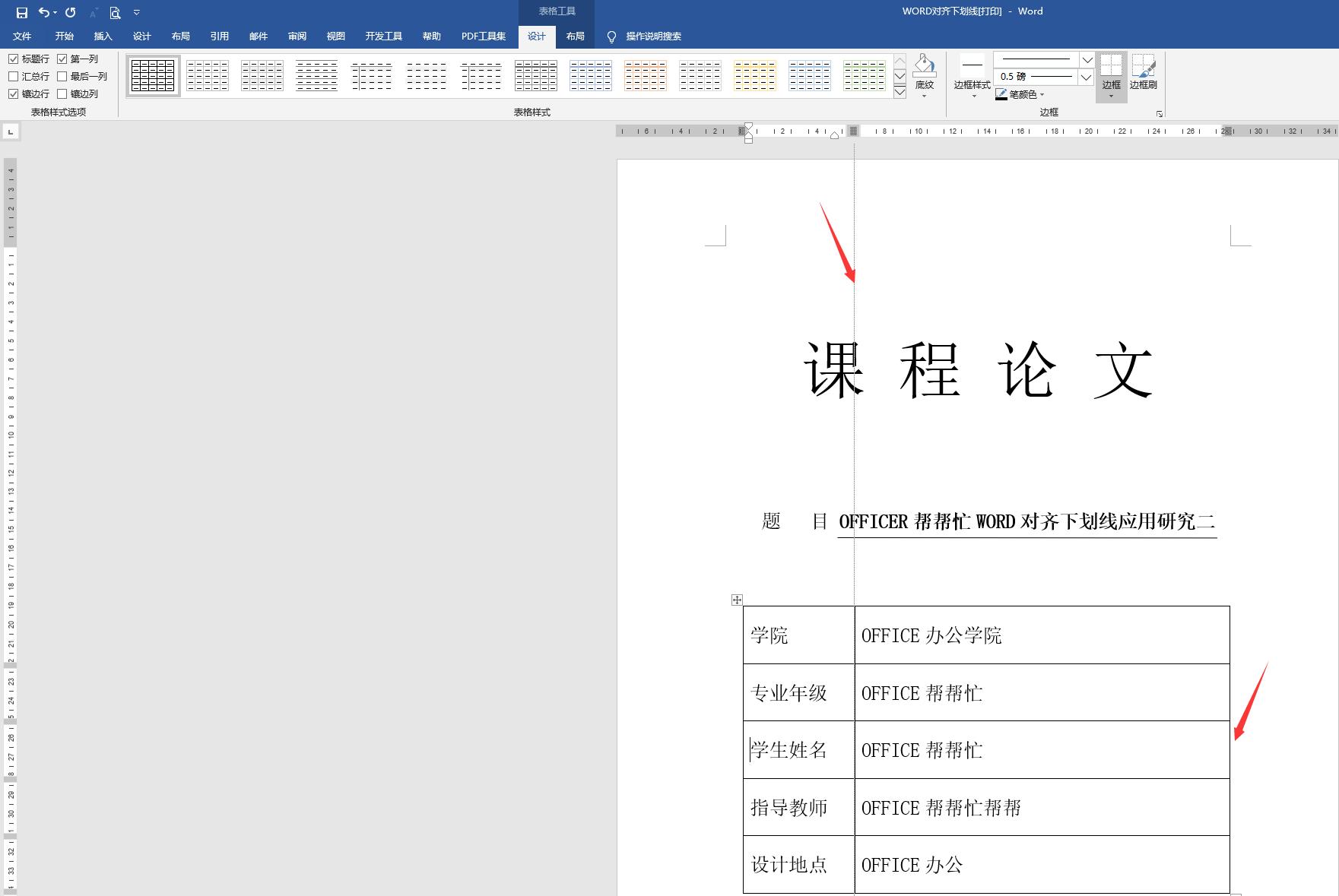Enable the 镶边列 checkbox

62,93
